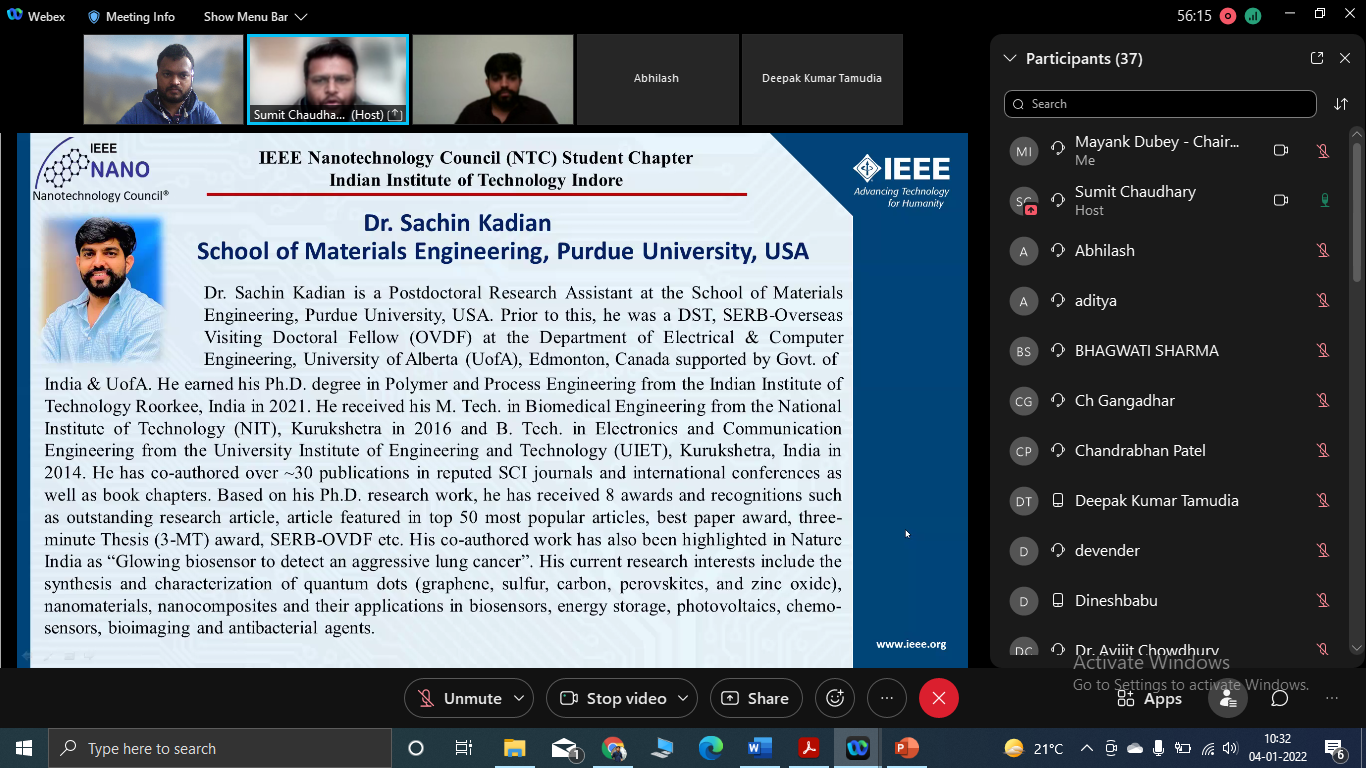Click the sort participants icon
1366x768 pixels.
tap(1341, 104)
